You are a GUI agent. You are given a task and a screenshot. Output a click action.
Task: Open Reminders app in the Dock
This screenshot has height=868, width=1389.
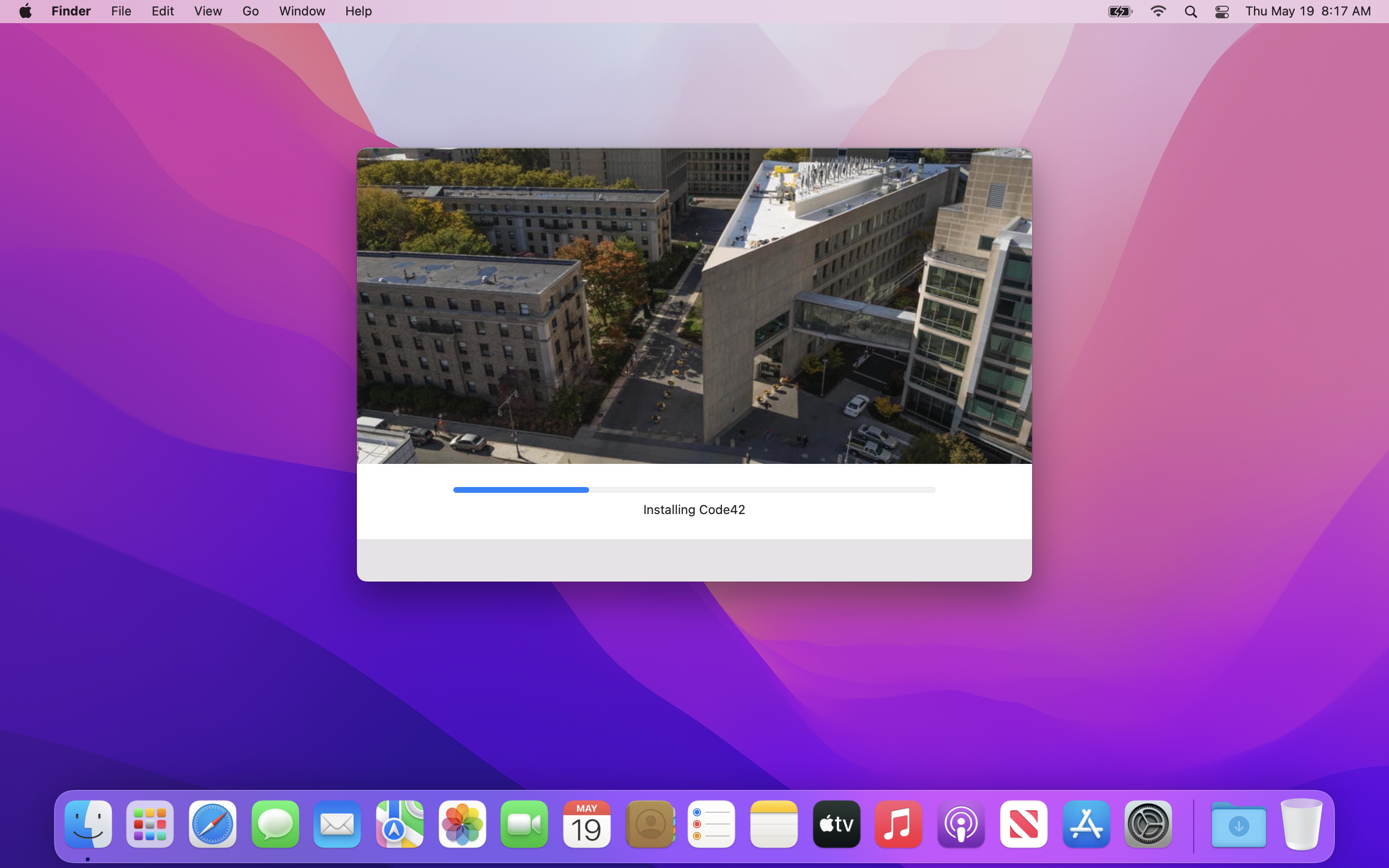click(x=711, y=824)
